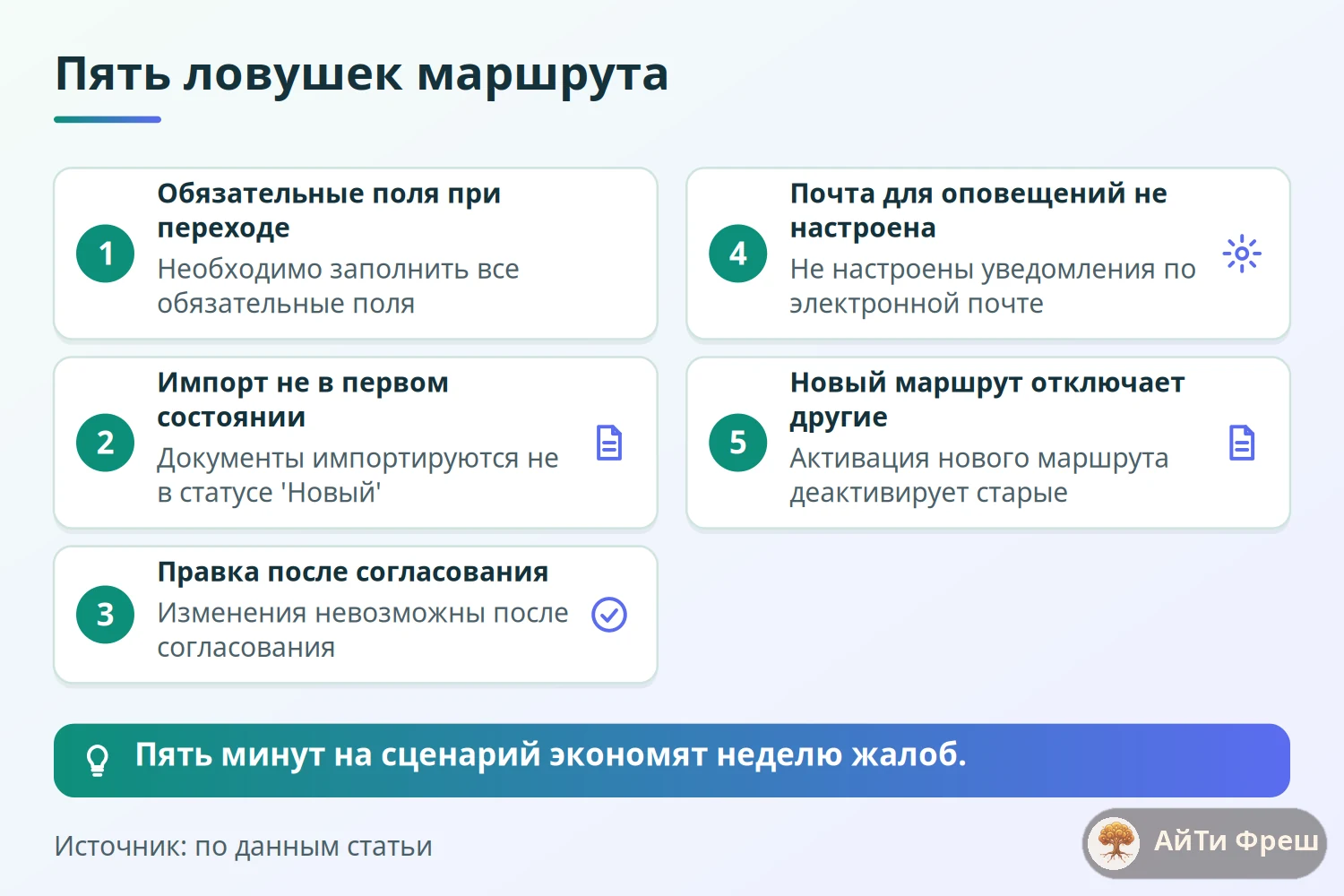Click the document icon in the Новый маршрут card
1344x896 pixels.
click(1242, 443)
